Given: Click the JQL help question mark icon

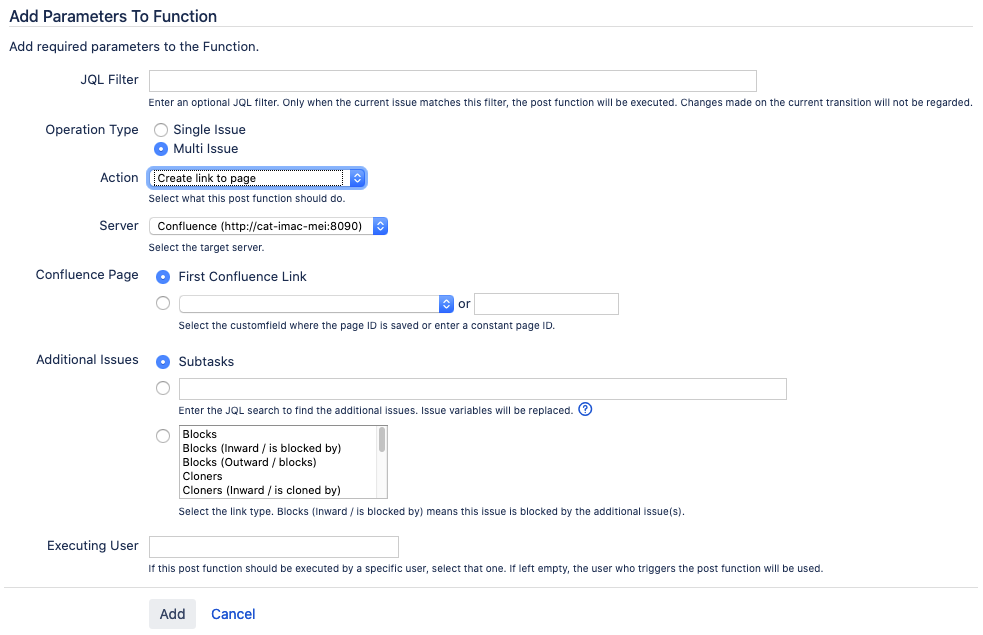Looking at the screenshot, I should point(586,410).
